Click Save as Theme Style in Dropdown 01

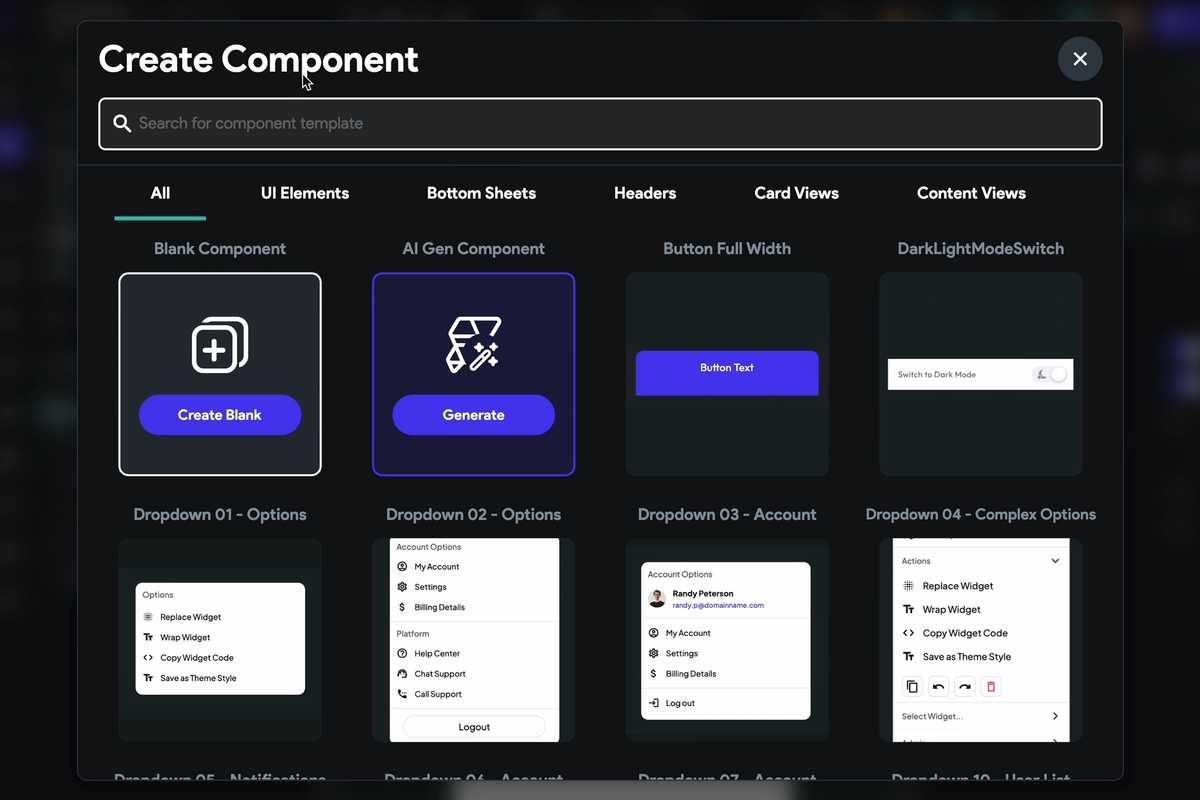(x=198, y=678)
